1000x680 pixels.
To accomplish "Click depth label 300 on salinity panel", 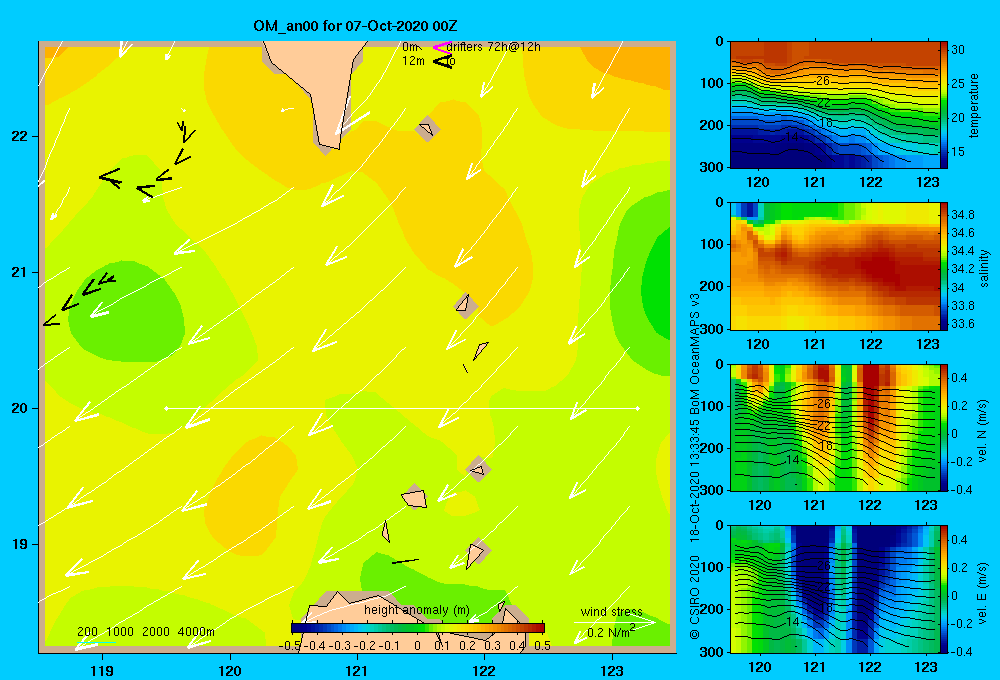I will click(714, 329).
